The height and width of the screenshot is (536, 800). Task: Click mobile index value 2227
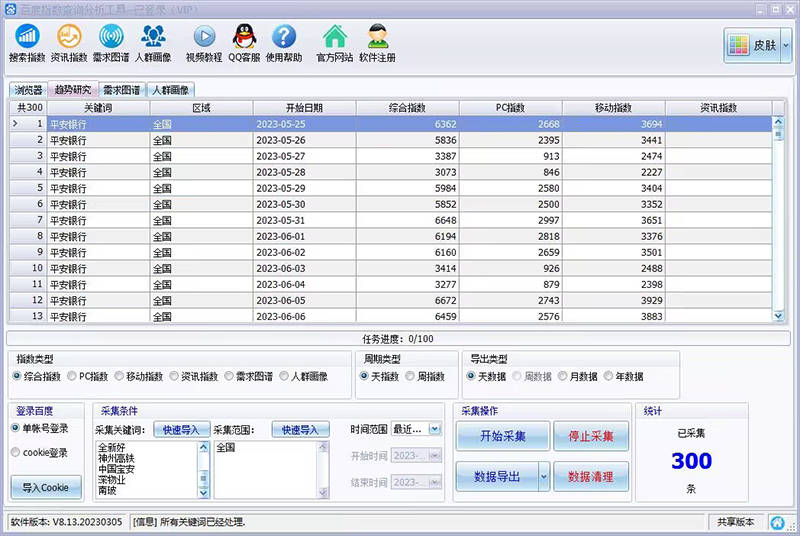(x=652, y=172)
